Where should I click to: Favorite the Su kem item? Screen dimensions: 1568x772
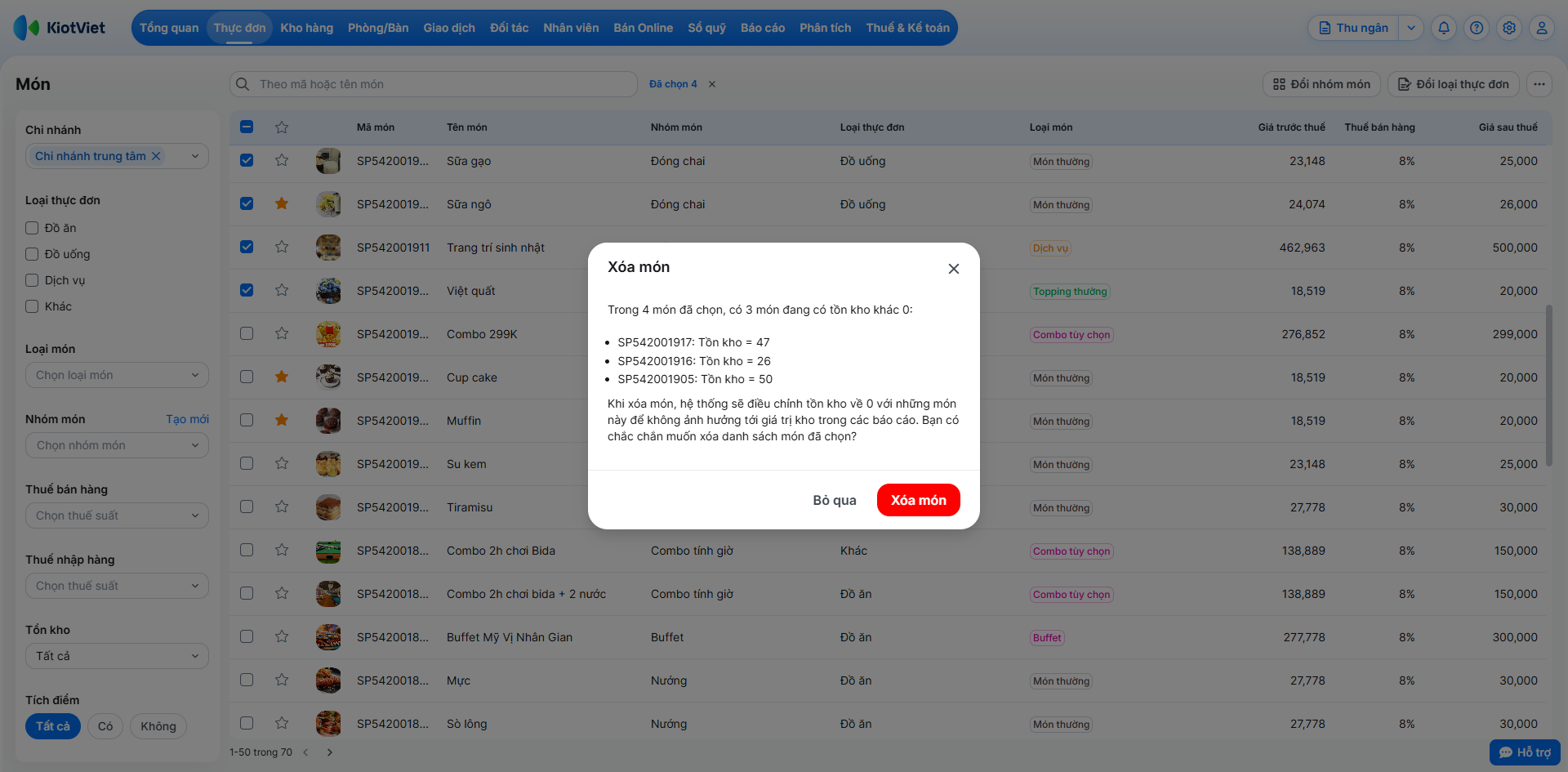click(282, 463)
